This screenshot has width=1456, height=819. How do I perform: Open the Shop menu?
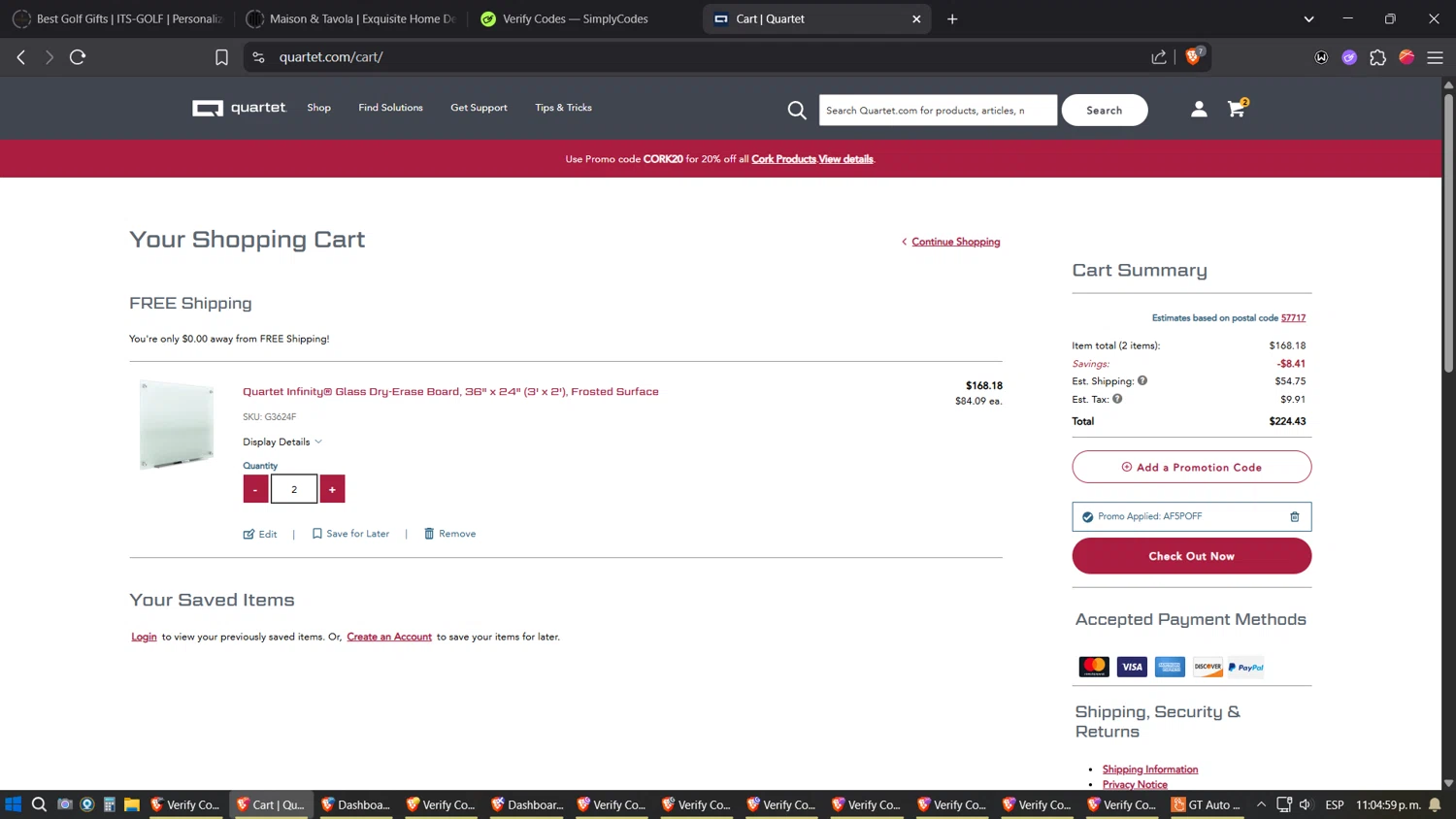(319, 108)
